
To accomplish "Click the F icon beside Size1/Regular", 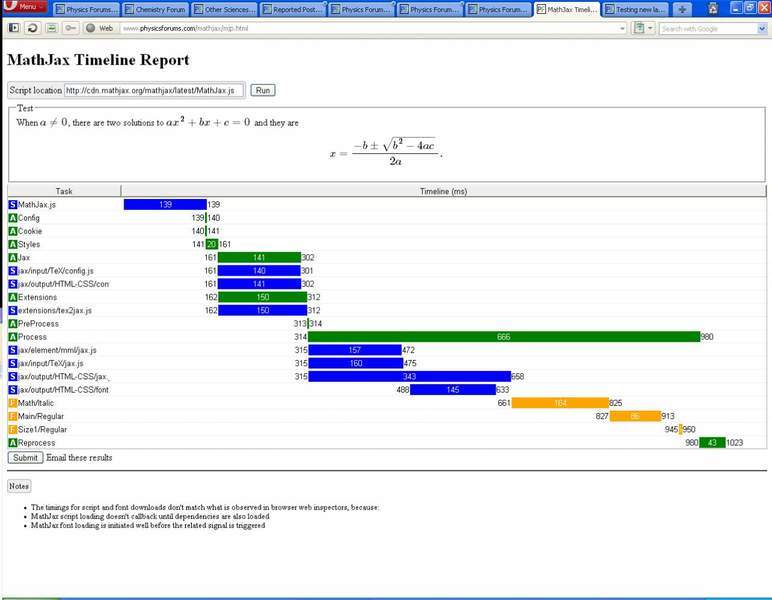I will (x=13, y=430).
